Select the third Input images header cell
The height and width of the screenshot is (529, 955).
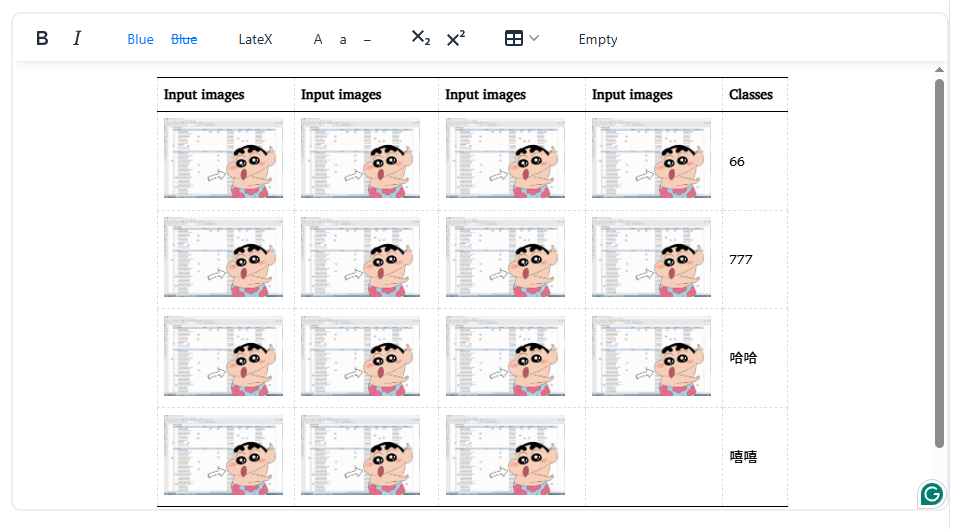(512, 94)
